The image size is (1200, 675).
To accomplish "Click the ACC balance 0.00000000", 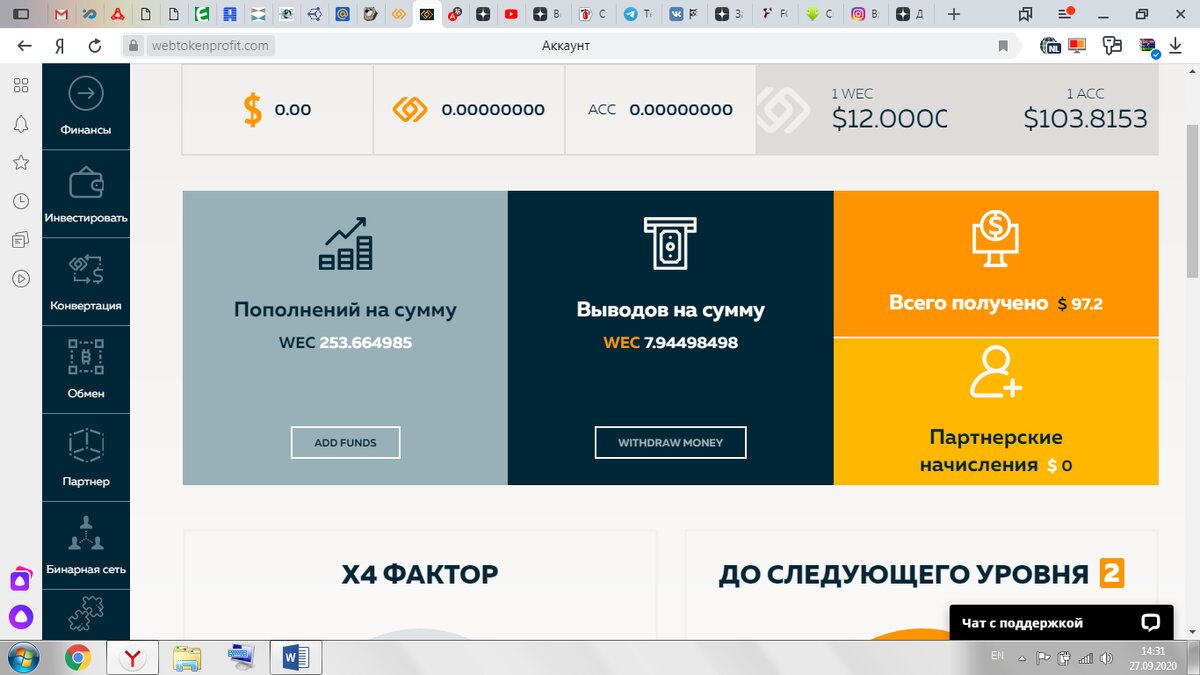I will coord(681,110).
